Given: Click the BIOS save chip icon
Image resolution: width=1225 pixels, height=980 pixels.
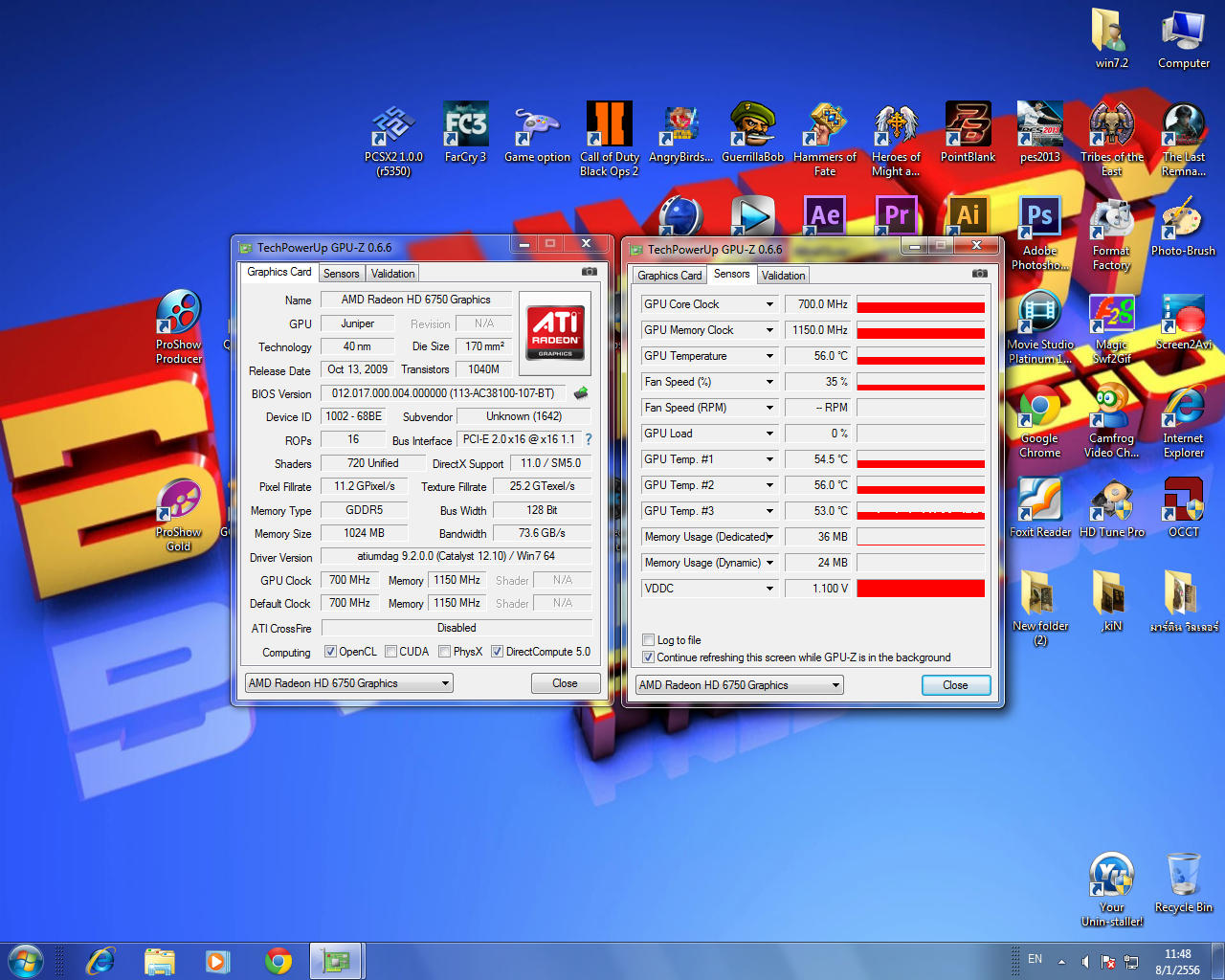Looking at the screenshot, I should point(580,393).
